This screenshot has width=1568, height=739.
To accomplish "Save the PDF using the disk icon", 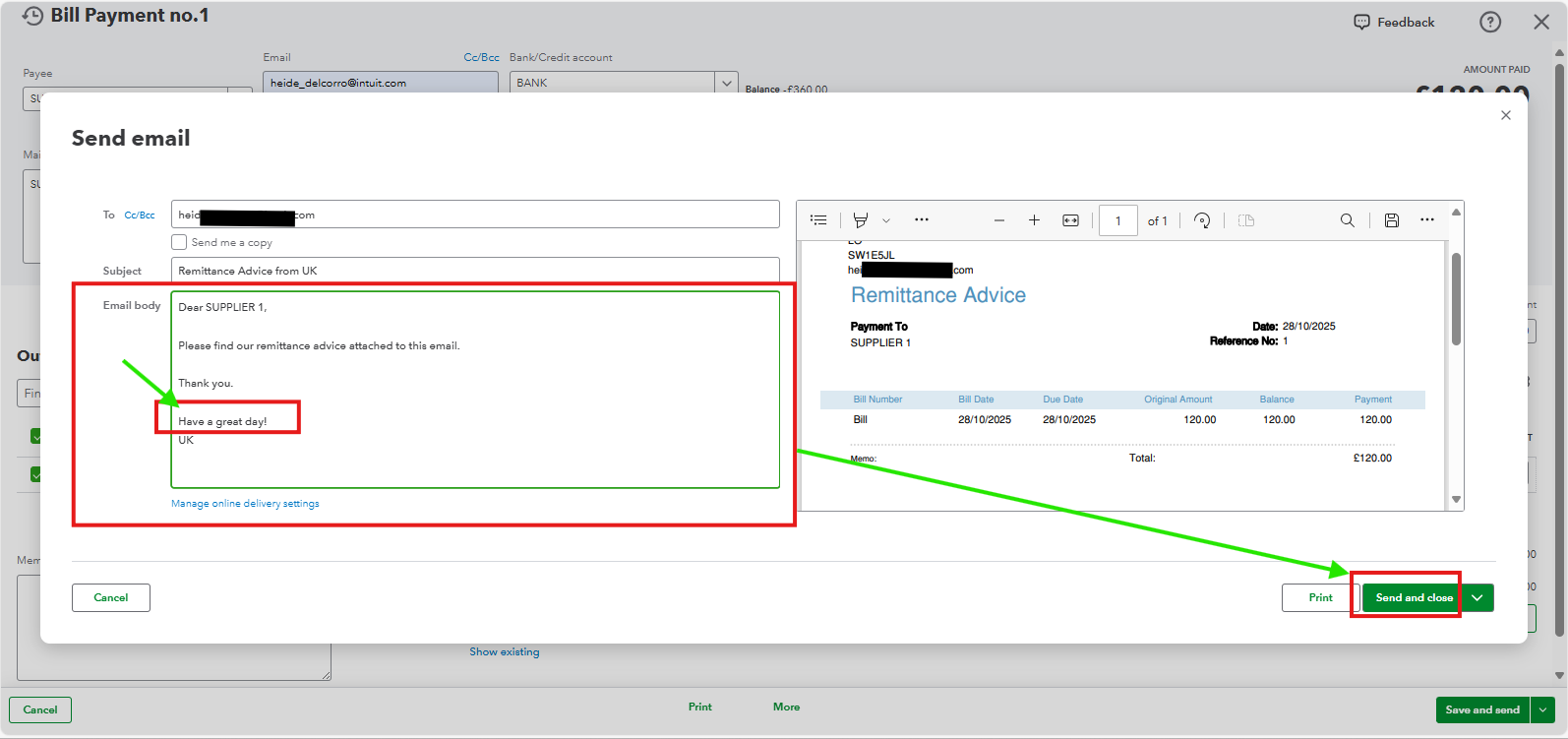I will (x=1392, y=220).
